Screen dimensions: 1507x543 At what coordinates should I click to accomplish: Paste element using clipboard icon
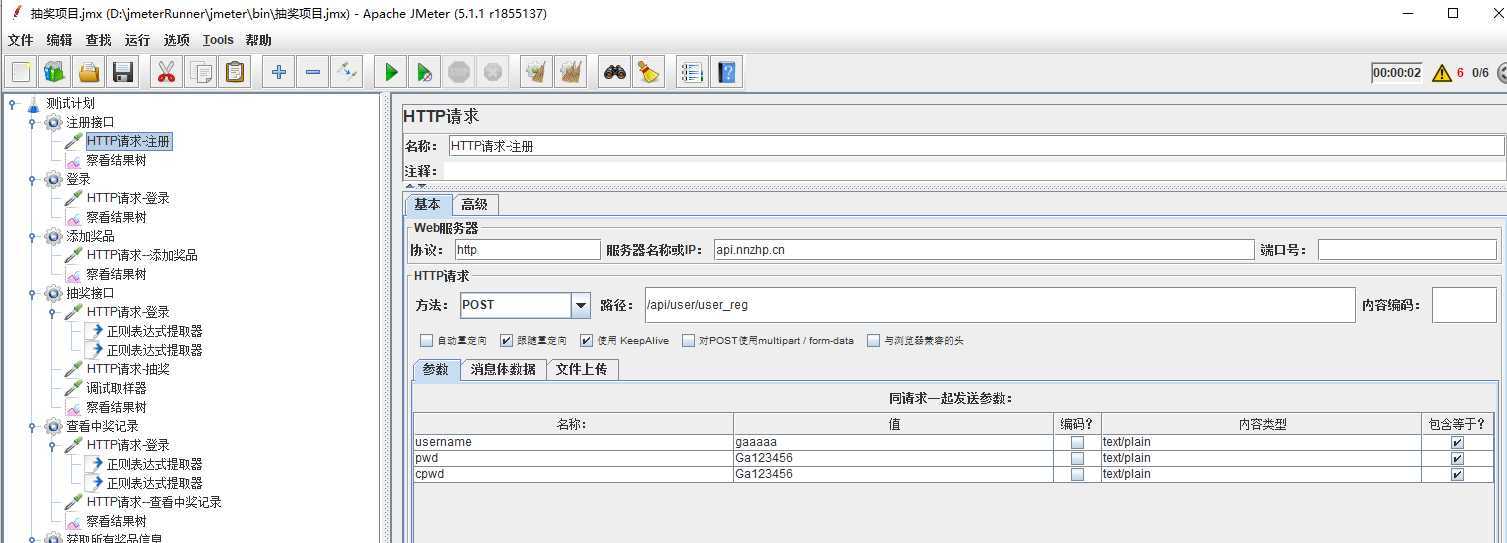click(x=235, y=72)
